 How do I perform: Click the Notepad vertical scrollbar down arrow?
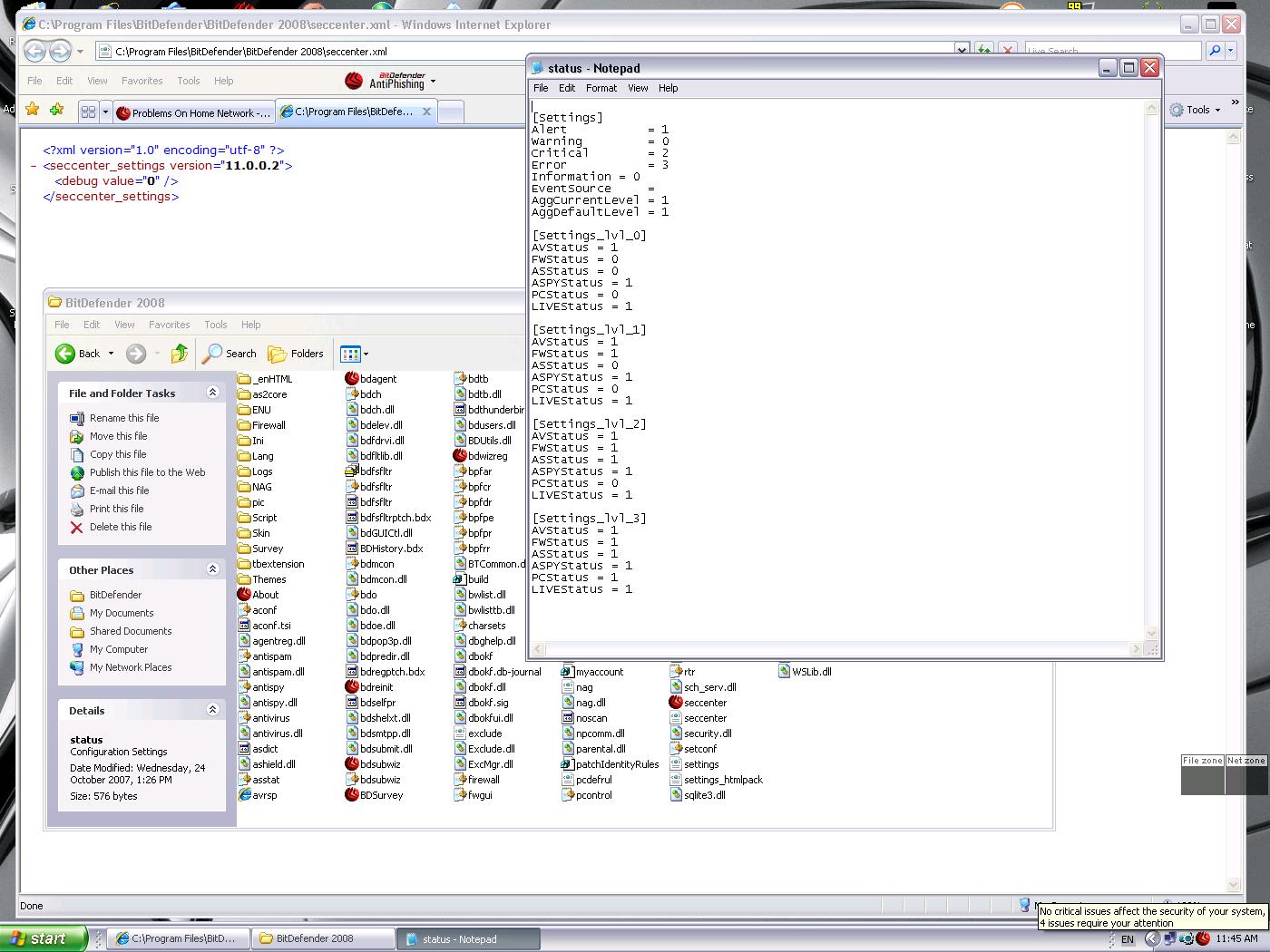(x=1152, y=634)
